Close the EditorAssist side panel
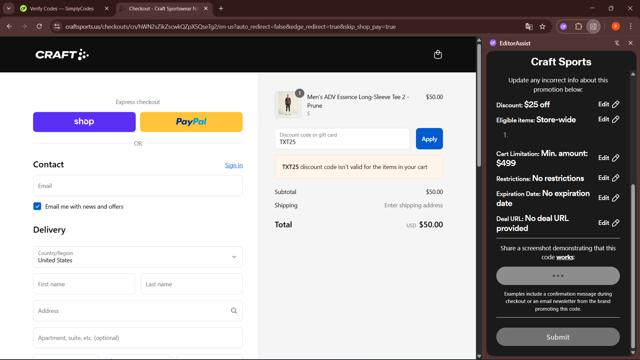The image size is (640, 360). [630, 43]
